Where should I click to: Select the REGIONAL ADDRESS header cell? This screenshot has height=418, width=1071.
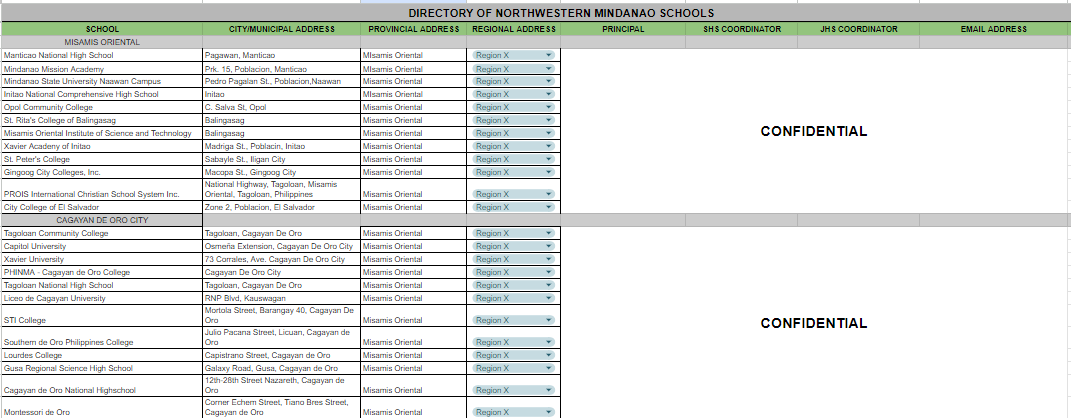point(513,29)
